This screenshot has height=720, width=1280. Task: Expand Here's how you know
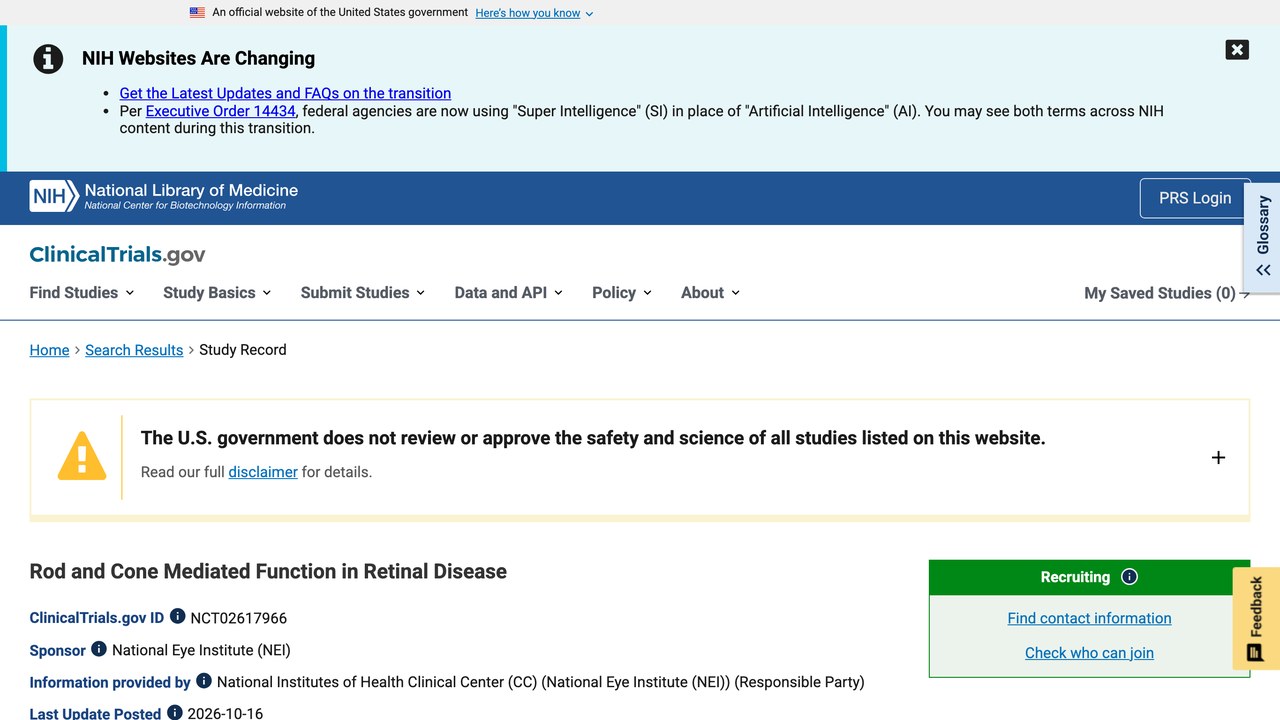click(x=534, y=13)
